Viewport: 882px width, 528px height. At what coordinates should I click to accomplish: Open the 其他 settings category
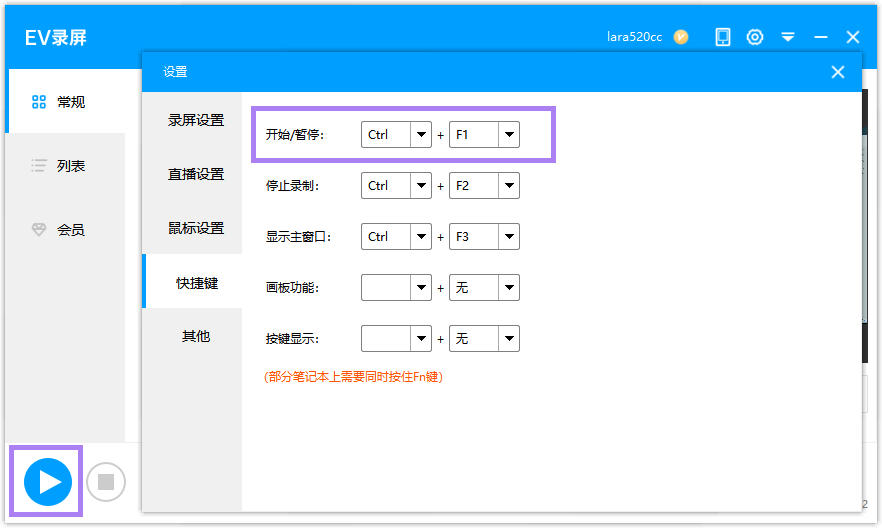click(x=196, y=336)
